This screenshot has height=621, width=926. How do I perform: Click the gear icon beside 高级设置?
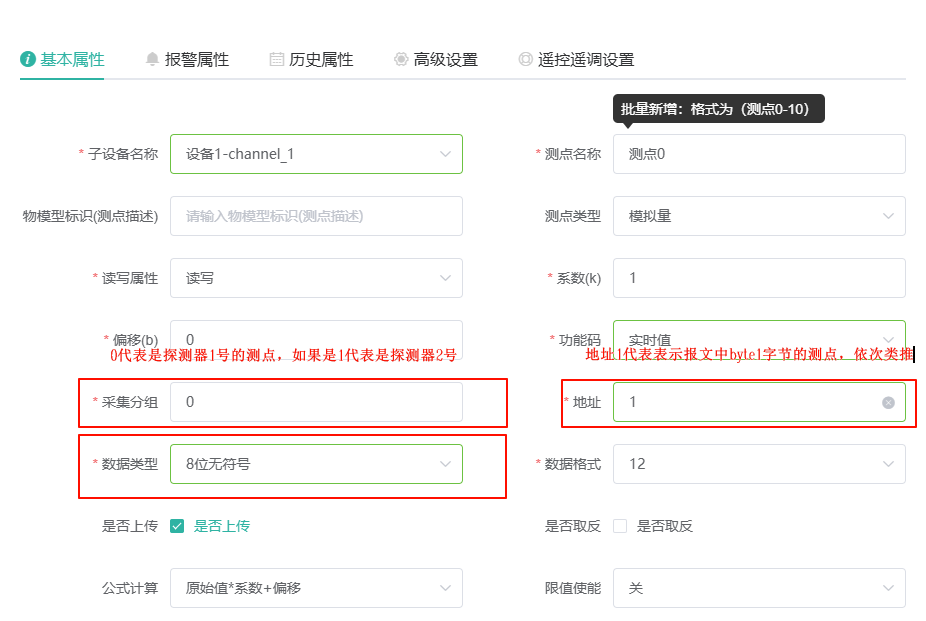[401, 59]
